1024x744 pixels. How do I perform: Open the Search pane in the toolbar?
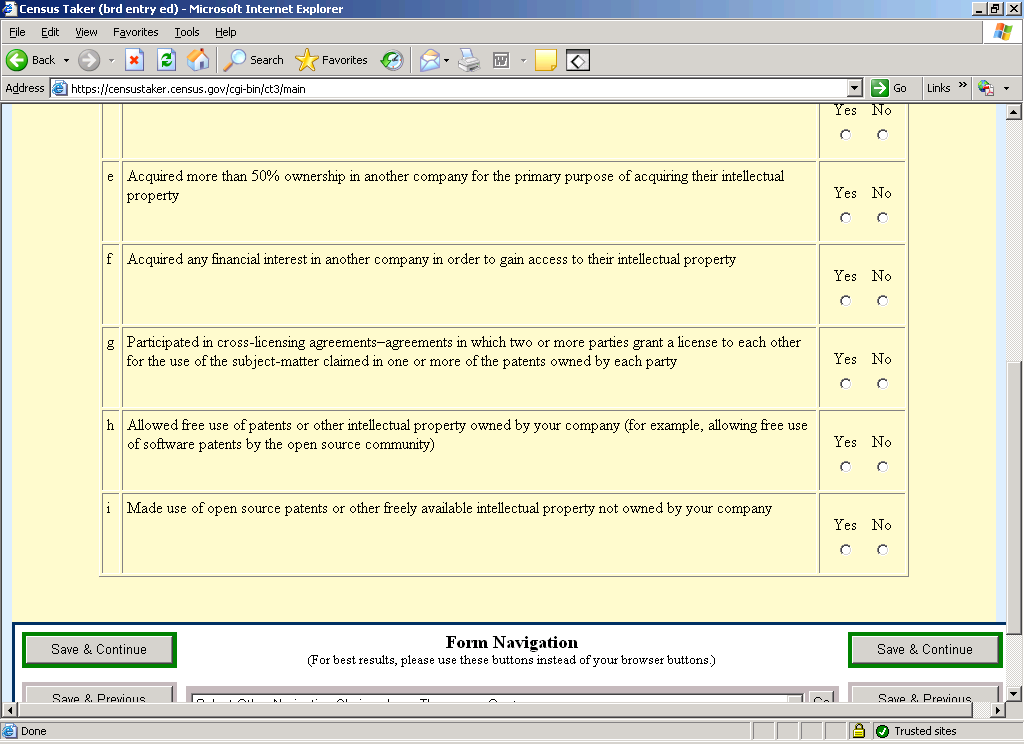(254, 60)
